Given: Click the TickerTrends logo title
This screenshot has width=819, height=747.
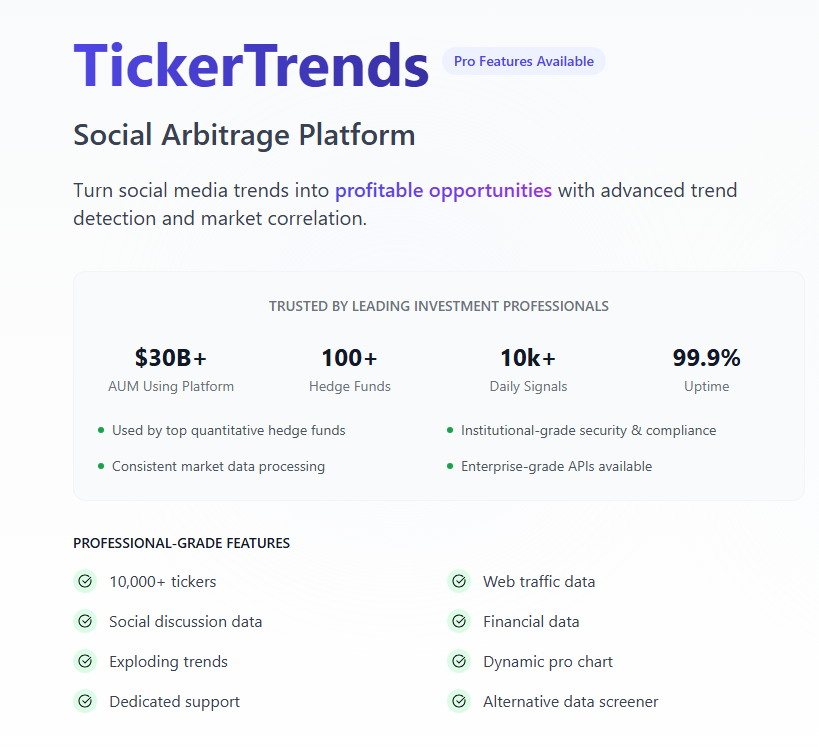Looking at the screenshot, I should [x=251, y=65].
